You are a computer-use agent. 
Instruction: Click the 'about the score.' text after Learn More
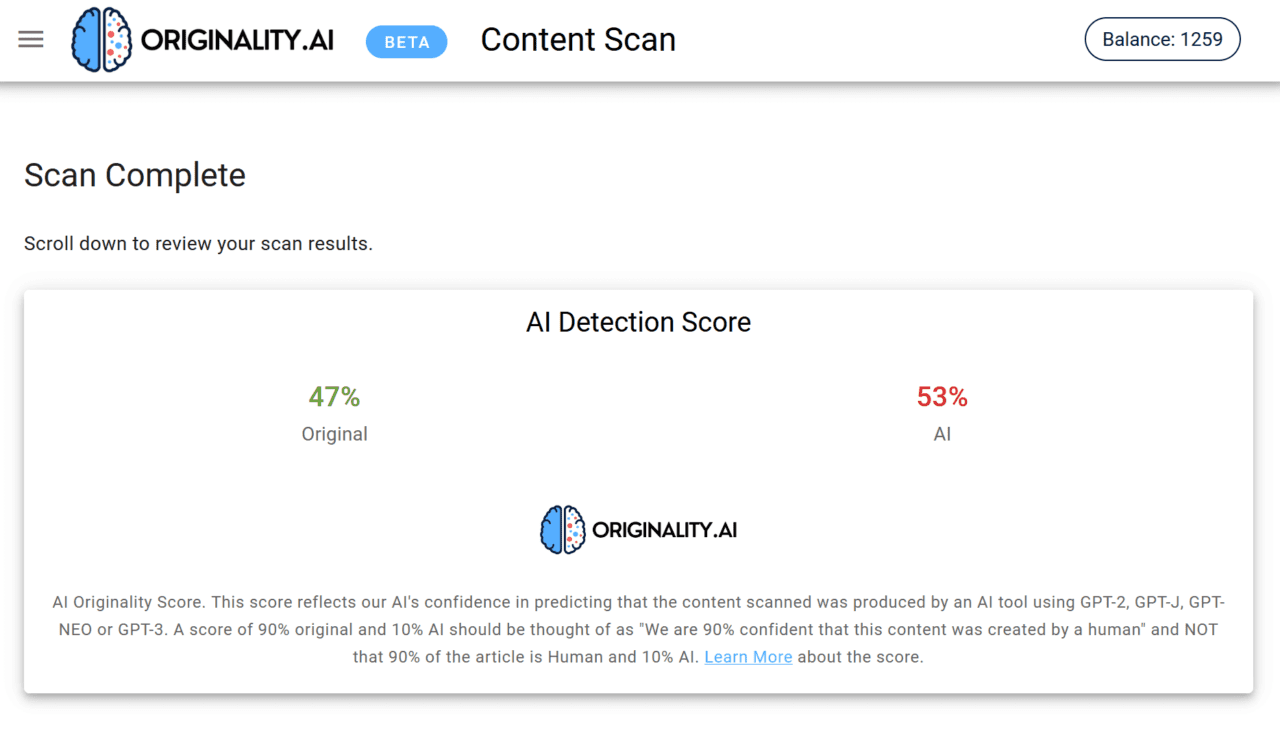coord(860,657)
